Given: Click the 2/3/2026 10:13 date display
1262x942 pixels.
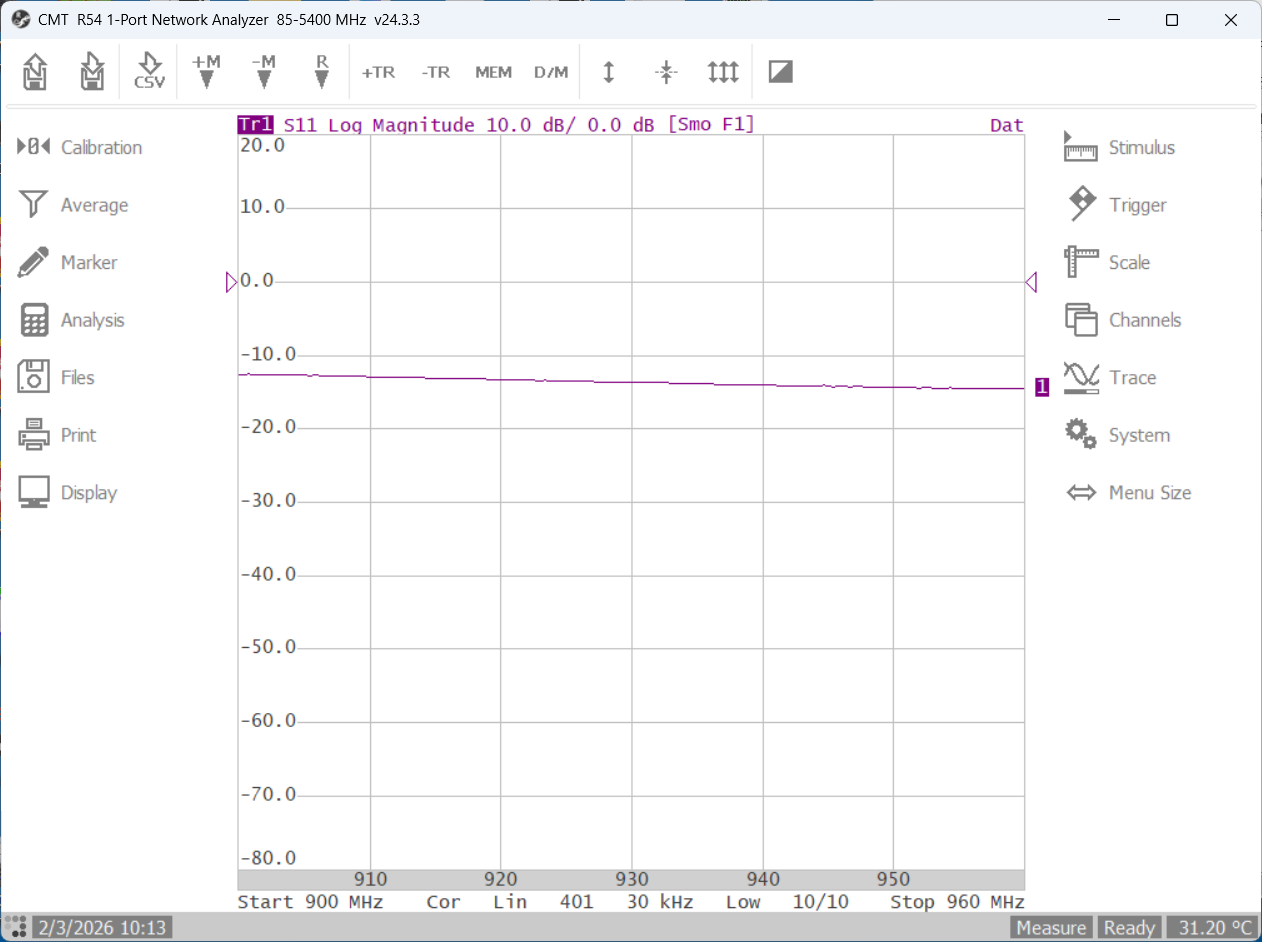Looking at the screenshot, I should pyautogui.click(x=102, y=928).
